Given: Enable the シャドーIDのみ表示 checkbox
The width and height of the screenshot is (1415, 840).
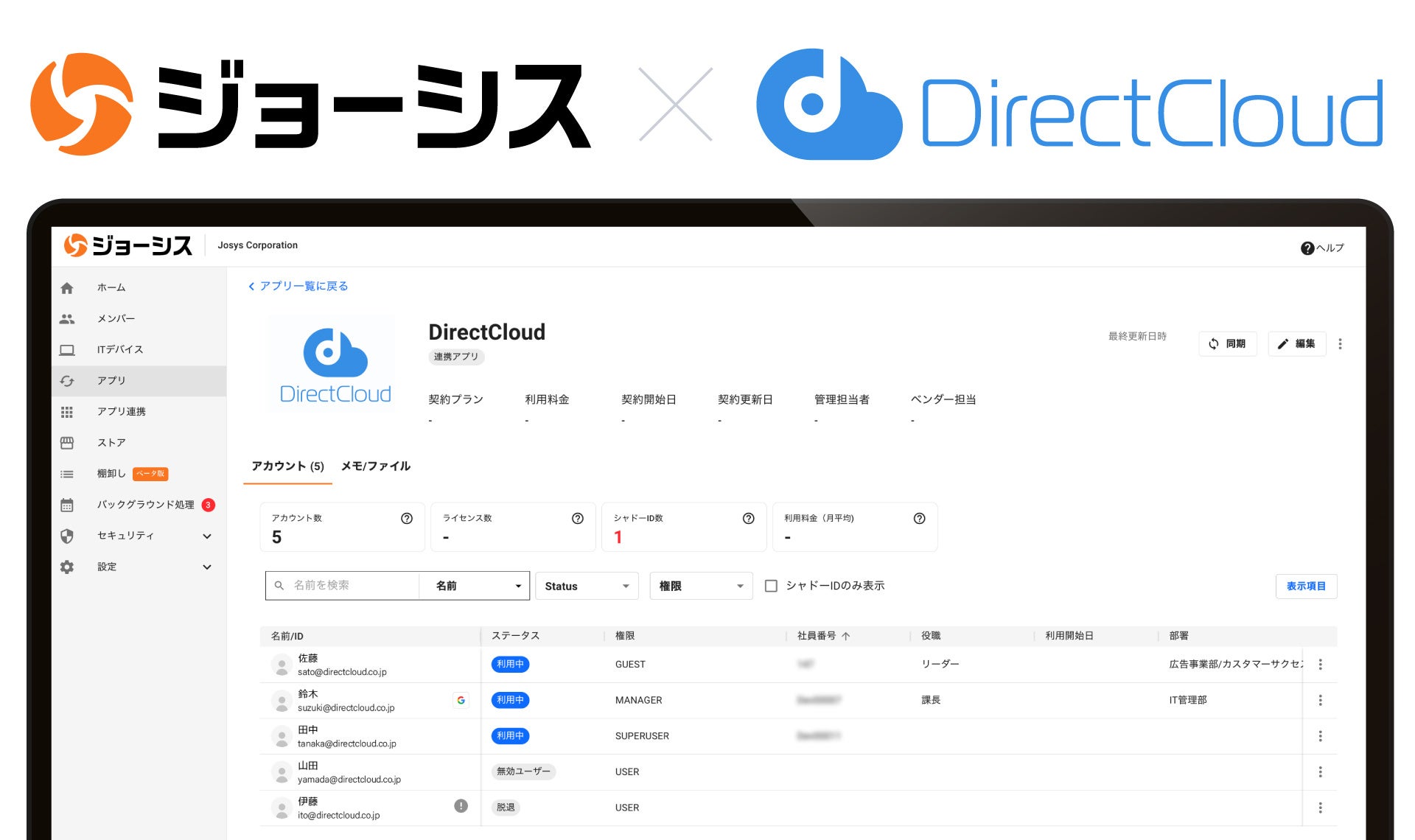Looking at the screenshot, I should pos(771,586).
